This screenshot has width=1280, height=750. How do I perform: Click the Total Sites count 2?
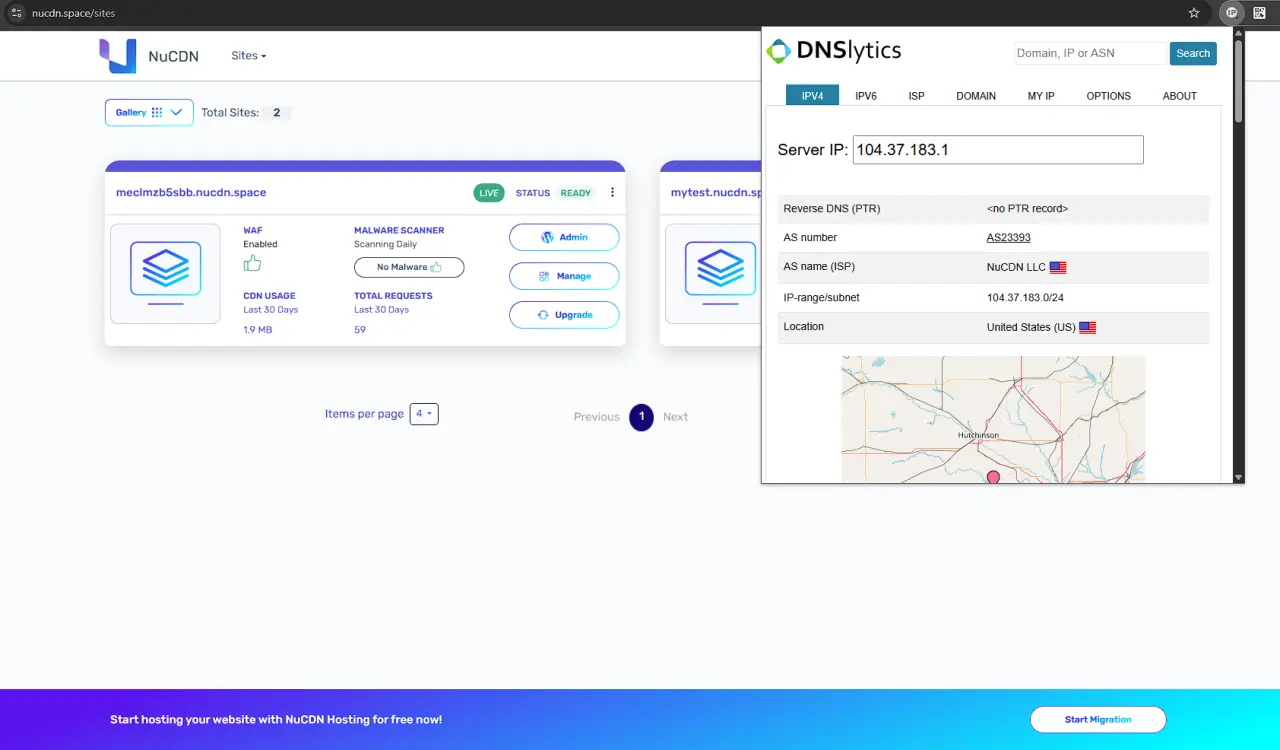(x=277, y=113)
